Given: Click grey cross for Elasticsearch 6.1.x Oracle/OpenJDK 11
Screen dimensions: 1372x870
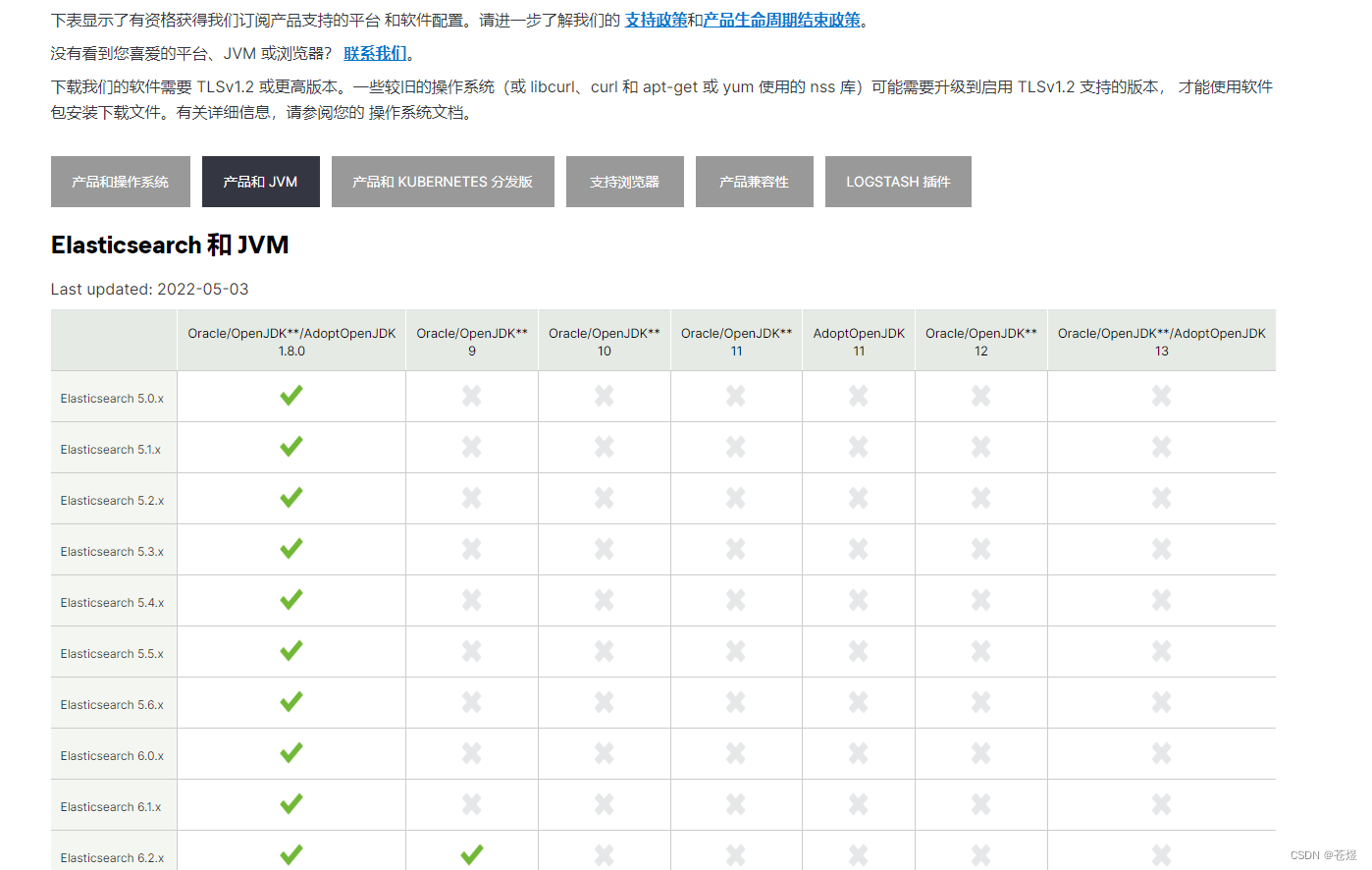Looking at the screenshot, I should [736, 804].
